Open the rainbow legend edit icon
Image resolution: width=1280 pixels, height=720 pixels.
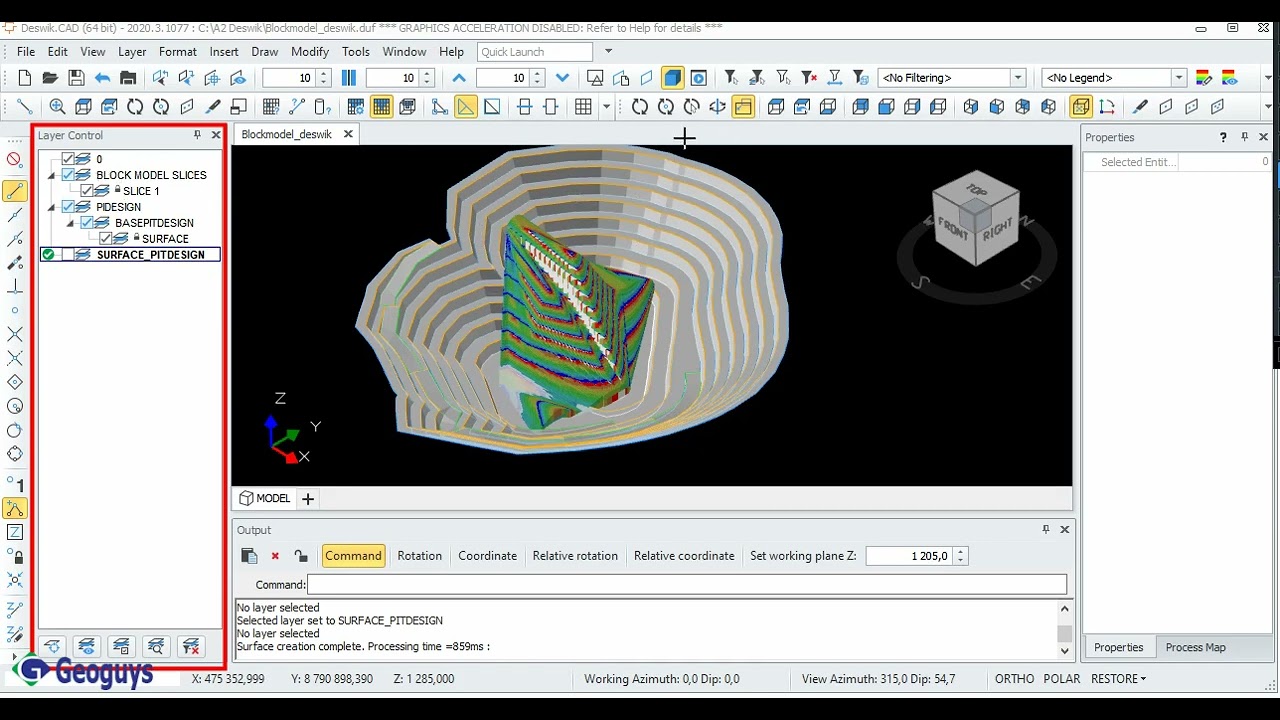click(1204, 78)
